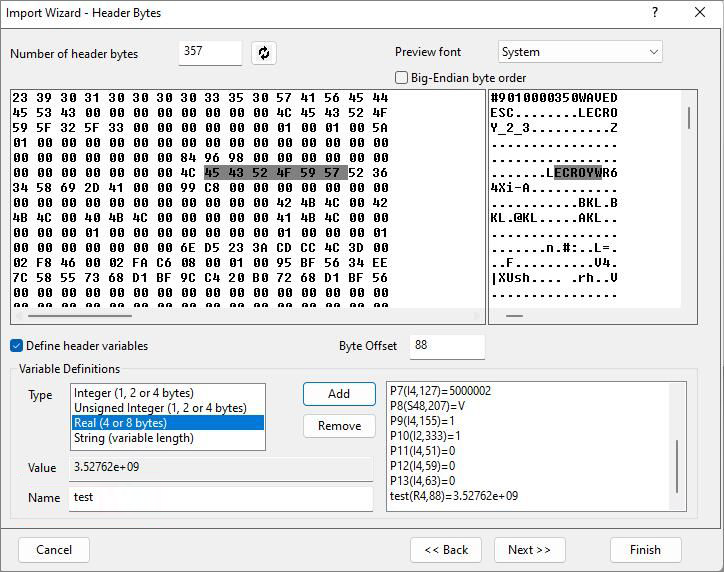Click the Add variable button
This screenshot has width=724, height=572.
(339, 394)
